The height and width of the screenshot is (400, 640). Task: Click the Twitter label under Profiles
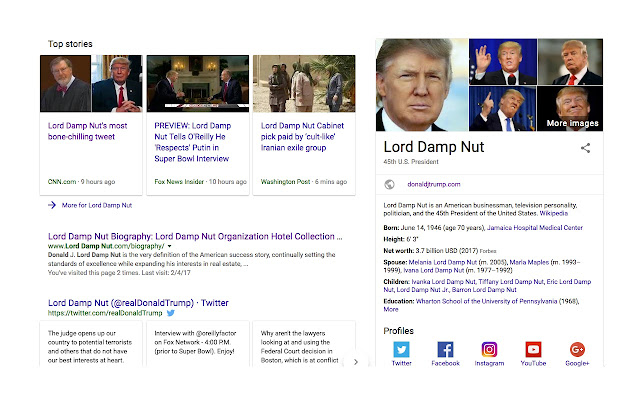(402, 363)
